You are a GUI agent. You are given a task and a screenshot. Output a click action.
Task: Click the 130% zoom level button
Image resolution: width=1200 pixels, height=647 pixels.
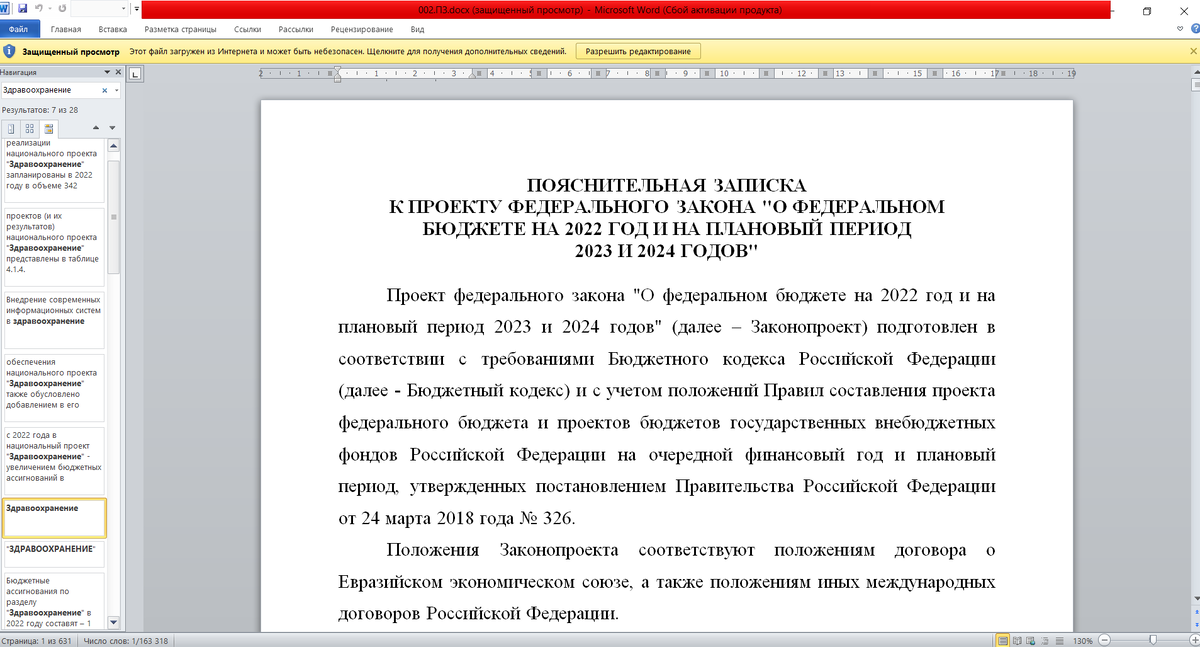pos(1083,640)
